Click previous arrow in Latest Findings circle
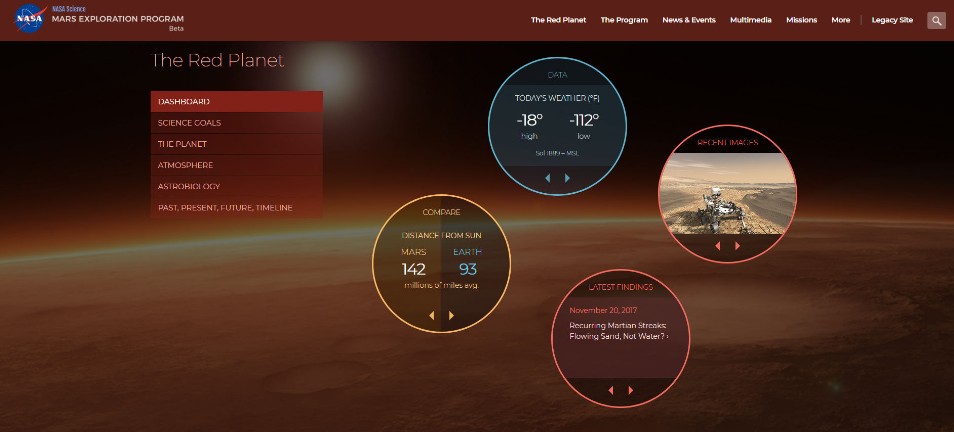Image resolution: width=954 pixels, height=432 pixels. click(x=611, y=390)
